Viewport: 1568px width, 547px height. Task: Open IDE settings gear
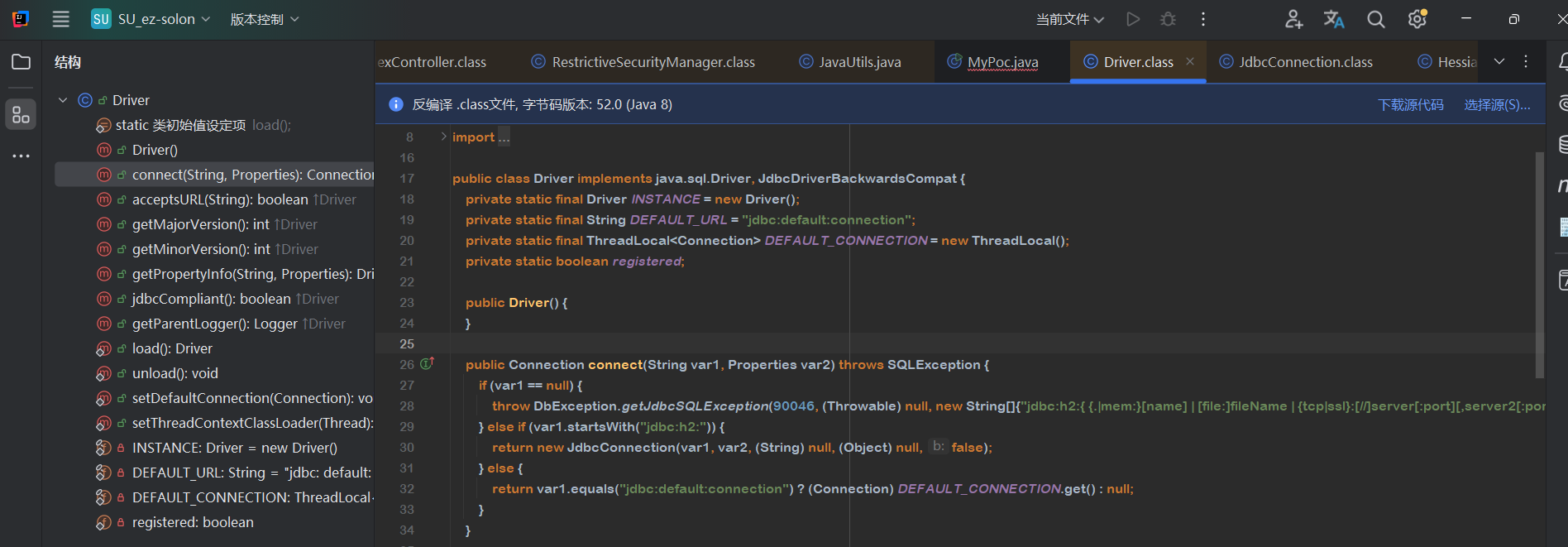pyautogui.click(x=1417, y=19)
